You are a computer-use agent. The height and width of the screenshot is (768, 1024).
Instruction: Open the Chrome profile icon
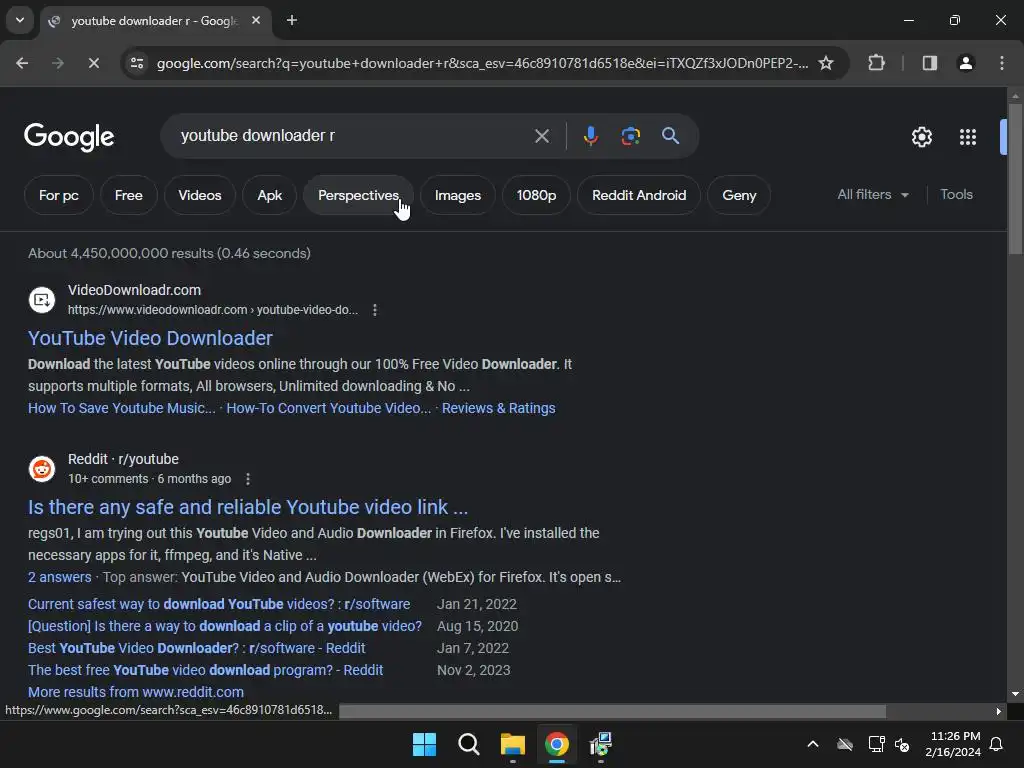[966, 63]
